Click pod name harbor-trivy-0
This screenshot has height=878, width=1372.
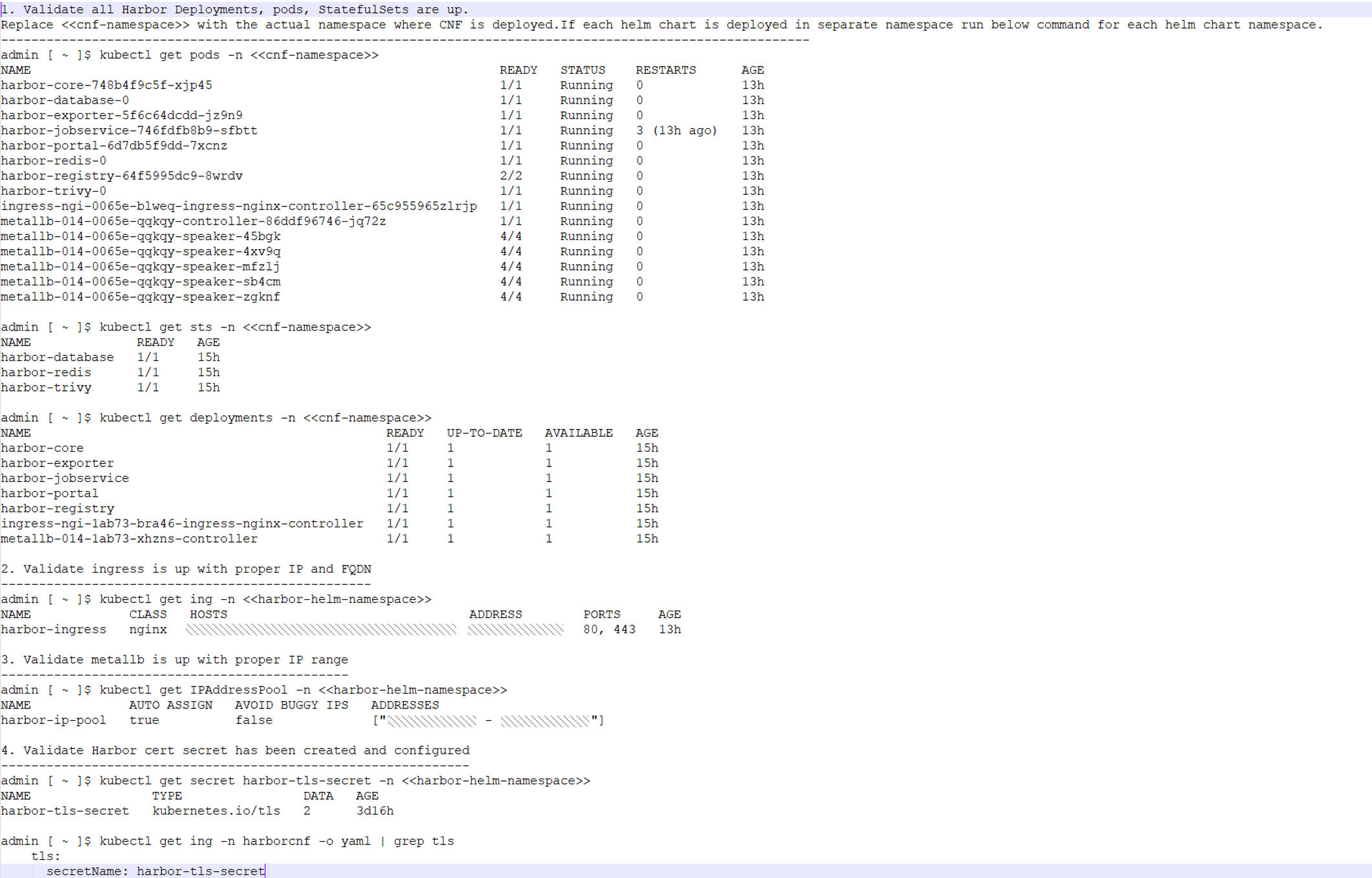(54, 191)
